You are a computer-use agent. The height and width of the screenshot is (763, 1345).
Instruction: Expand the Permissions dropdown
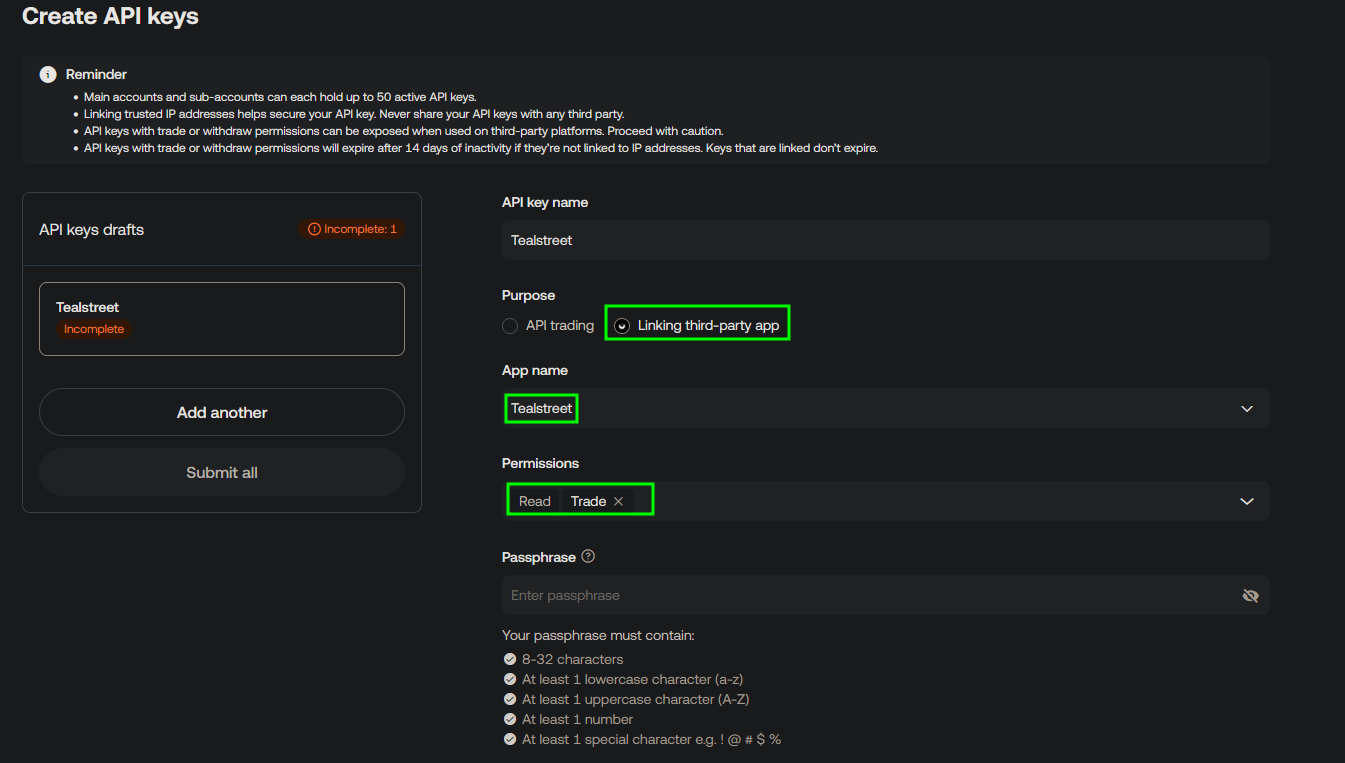(1246, 501)
